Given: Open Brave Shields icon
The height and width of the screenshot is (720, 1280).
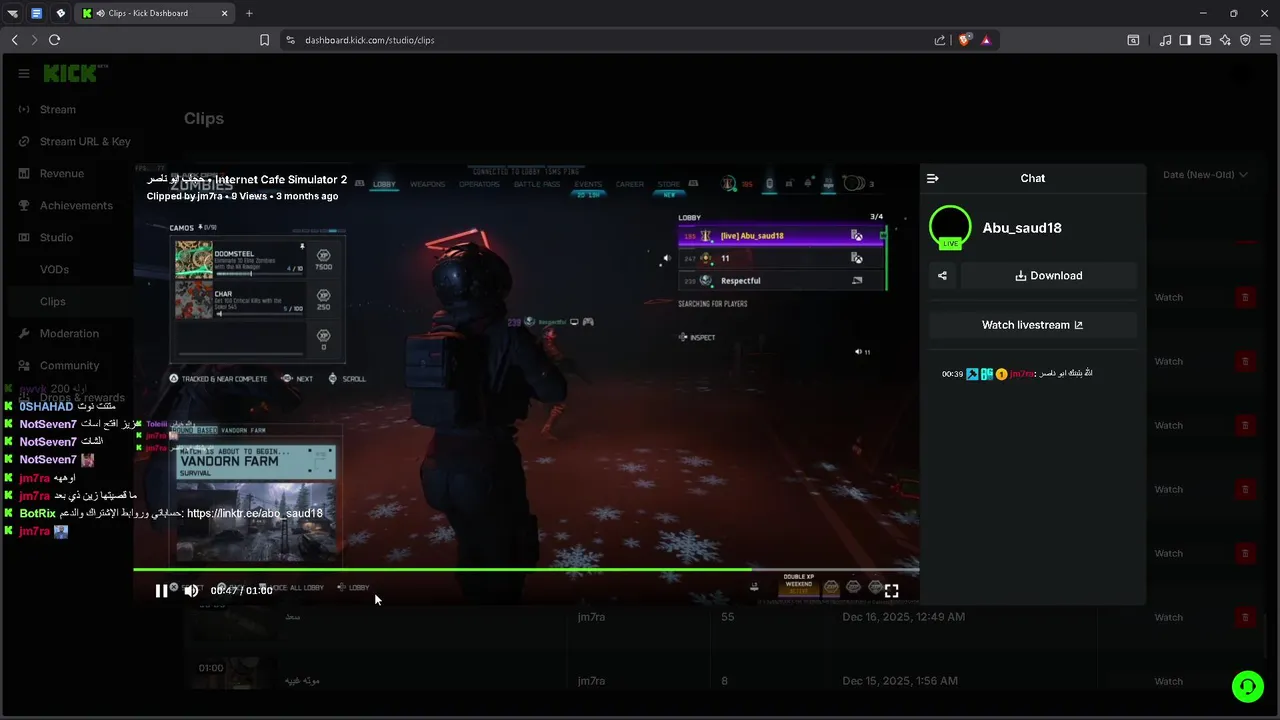Looking at the screenshot, I should coord(965,40).
